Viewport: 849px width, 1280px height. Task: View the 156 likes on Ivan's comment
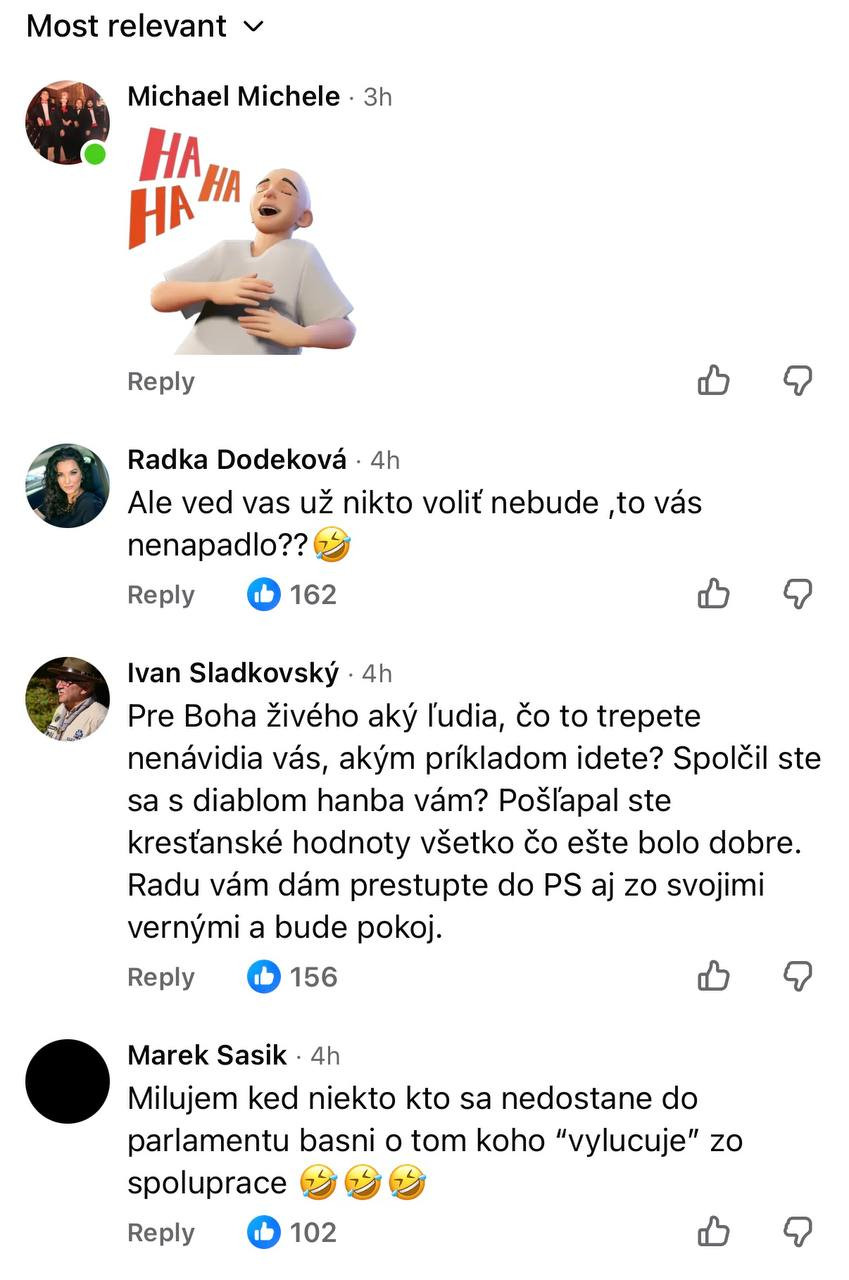292,977
